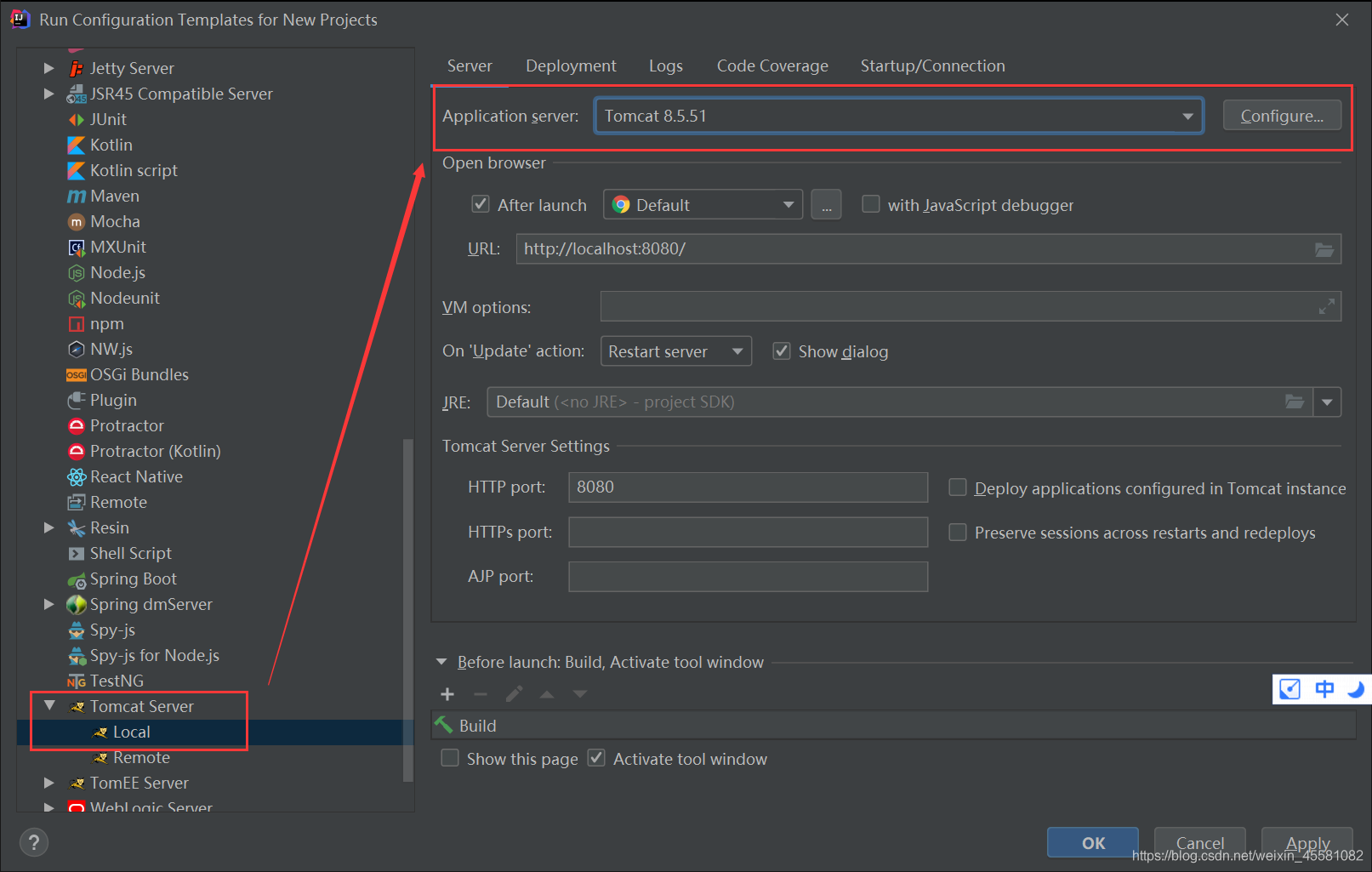Expand the VM options field

coord(1326,306)
